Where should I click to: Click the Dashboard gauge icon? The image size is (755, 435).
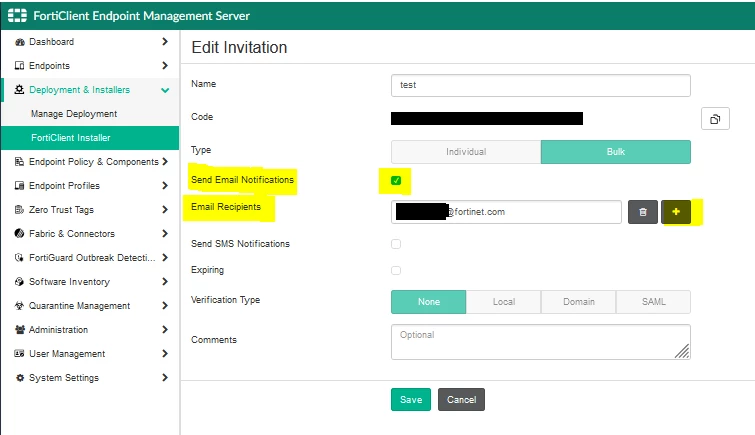[20, 42]
